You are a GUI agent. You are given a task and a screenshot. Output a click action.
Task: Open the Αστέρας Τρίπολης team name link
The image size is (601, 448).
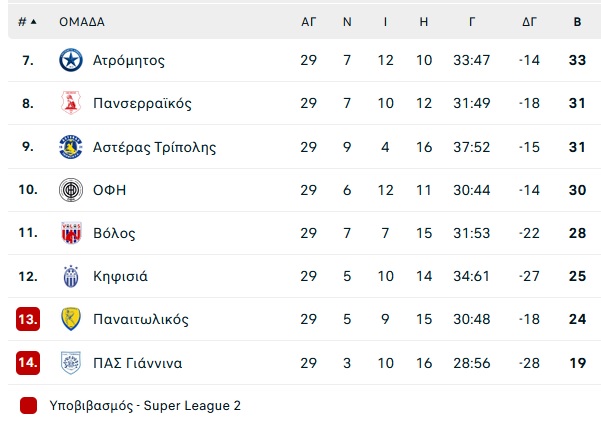pos(154,147)
